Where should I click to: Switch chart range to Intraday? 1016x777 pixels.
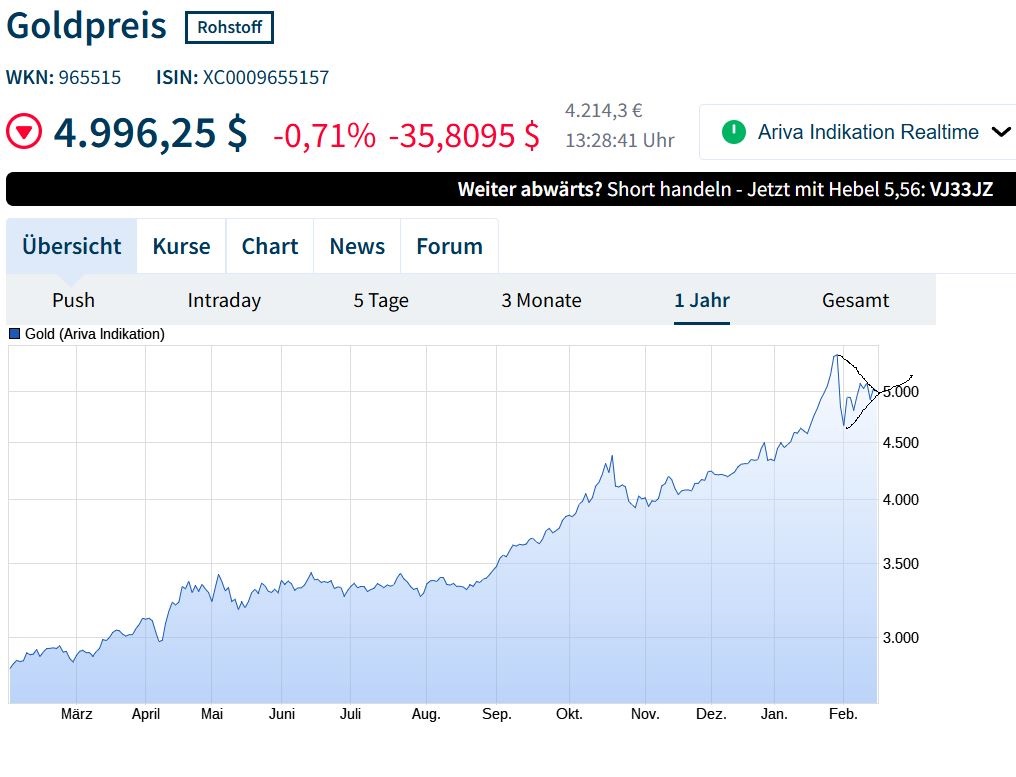pyautogui.click(x=224, y=300)
